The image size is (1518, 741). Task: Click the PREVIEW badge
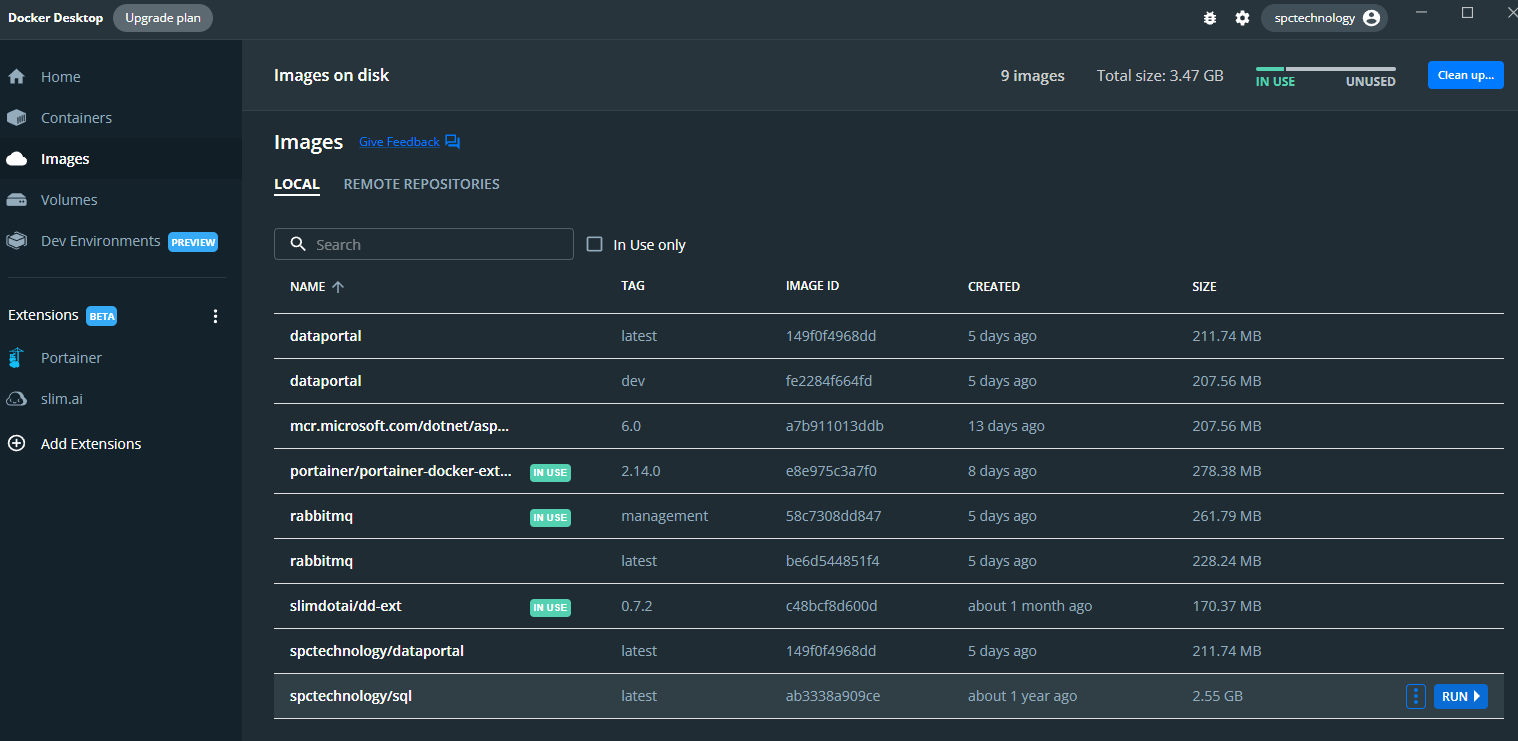[x=193, y=242]
